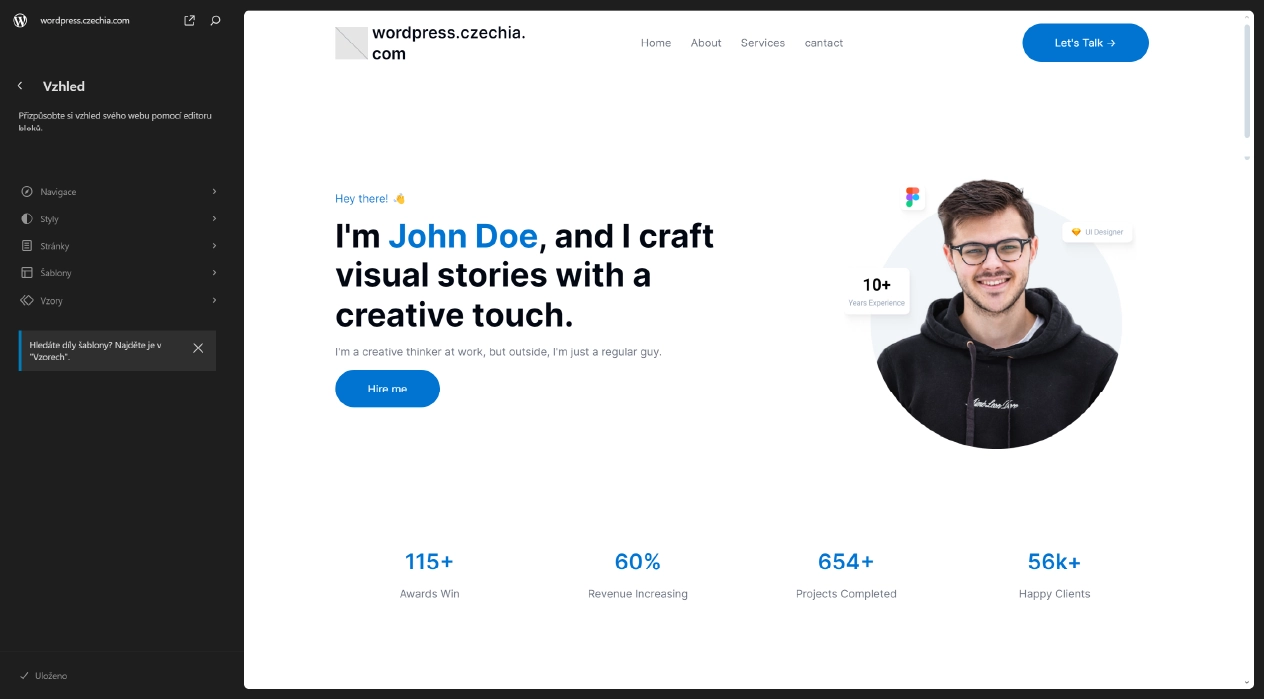1264x699 pixels.
Task: Click the Šablony layout icon
Action: 27,272
